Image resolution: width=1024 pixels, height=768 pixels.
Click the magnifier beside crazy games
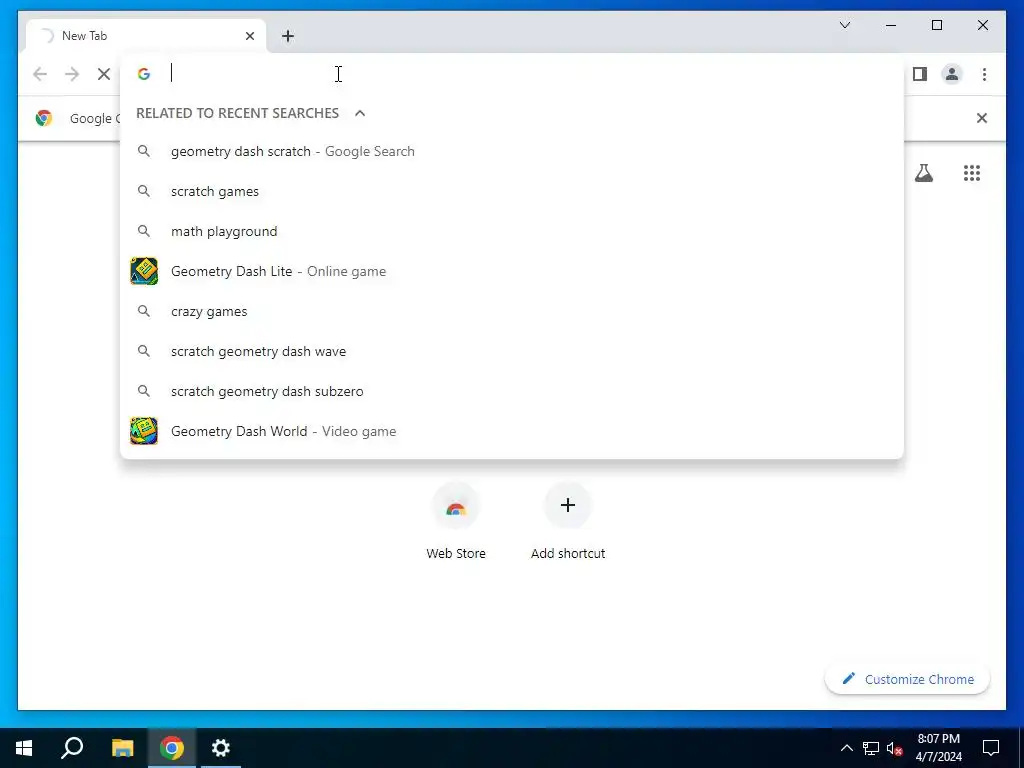coord(144,312)
